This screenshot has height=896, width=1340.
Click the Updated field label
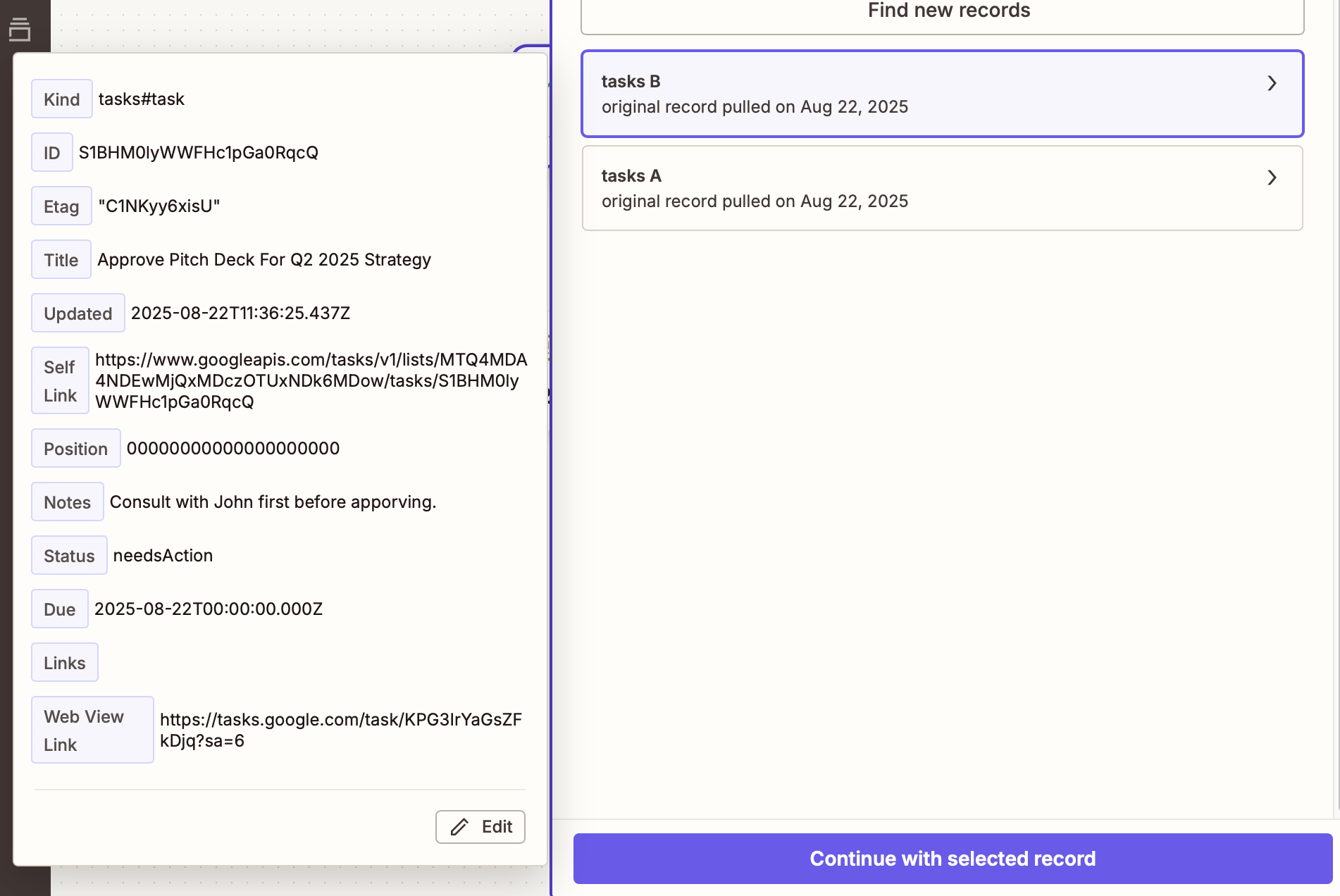(x=78, y=313)
